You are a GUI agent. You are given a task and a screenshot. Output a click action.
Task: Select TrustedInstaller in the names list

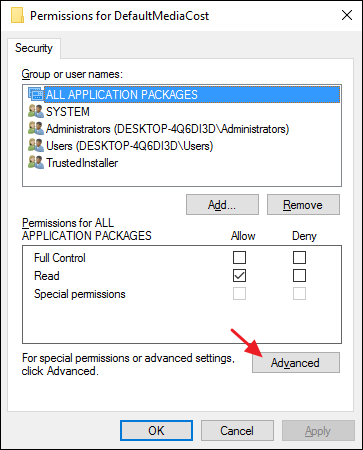[82, 163]
